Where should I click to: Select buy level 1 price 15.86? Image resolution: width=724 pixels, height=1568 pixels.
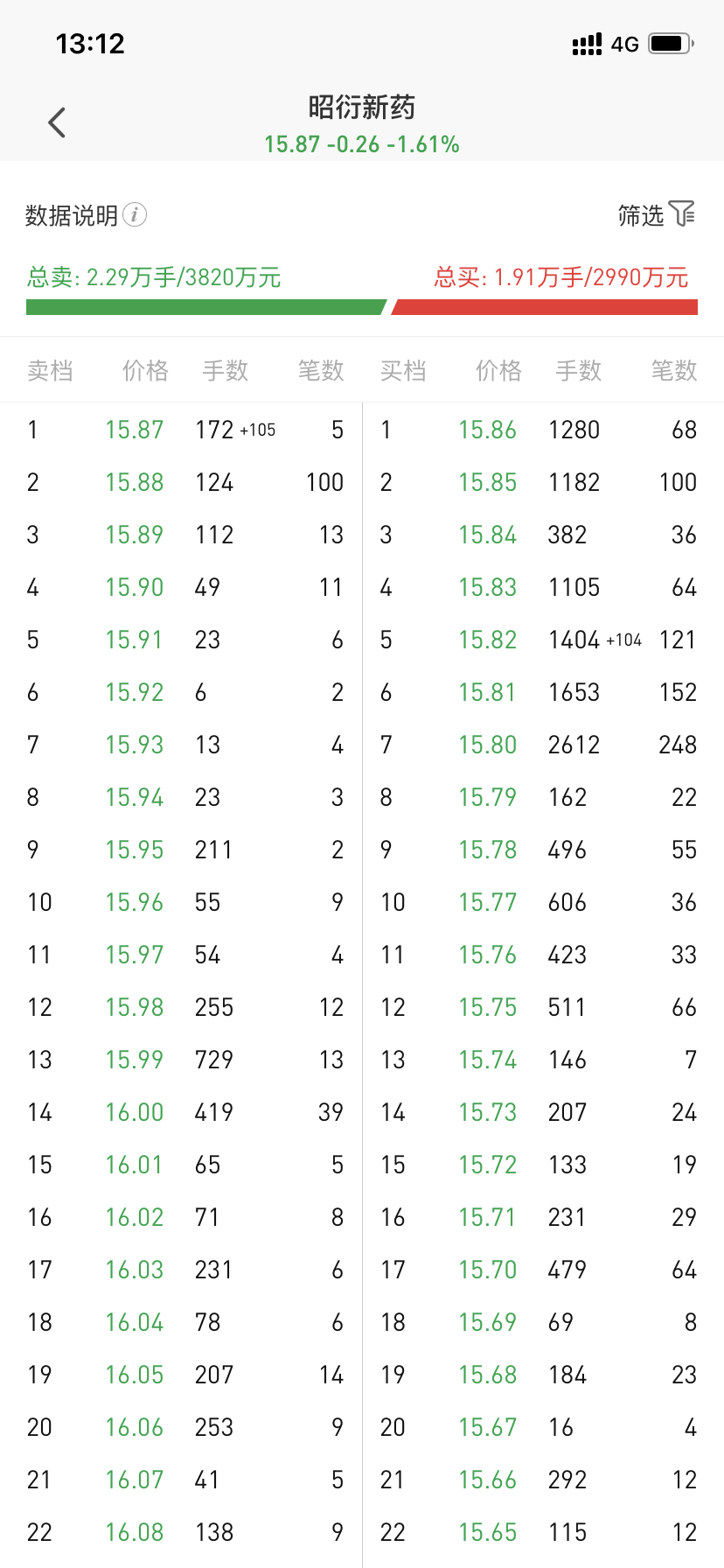coord(488,430)
